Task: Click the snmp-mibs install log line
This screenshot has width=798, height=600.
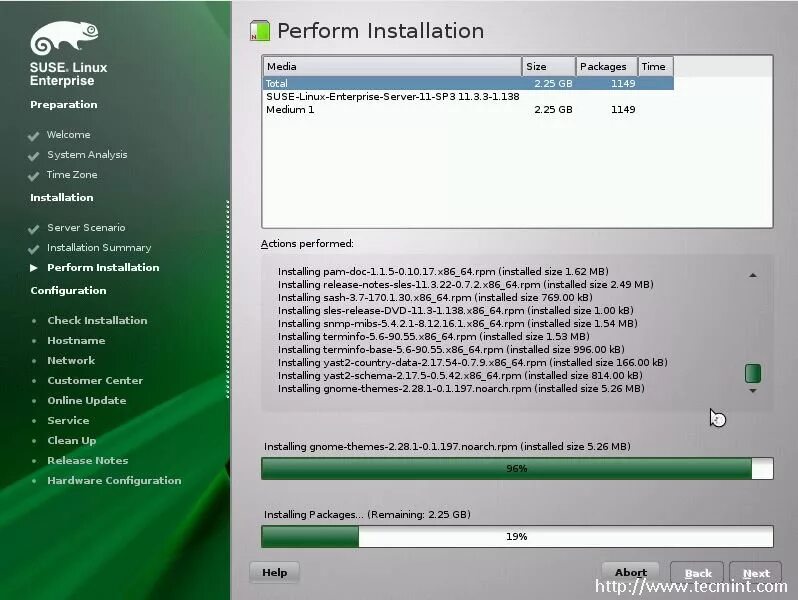Action: tap(458, 323)
